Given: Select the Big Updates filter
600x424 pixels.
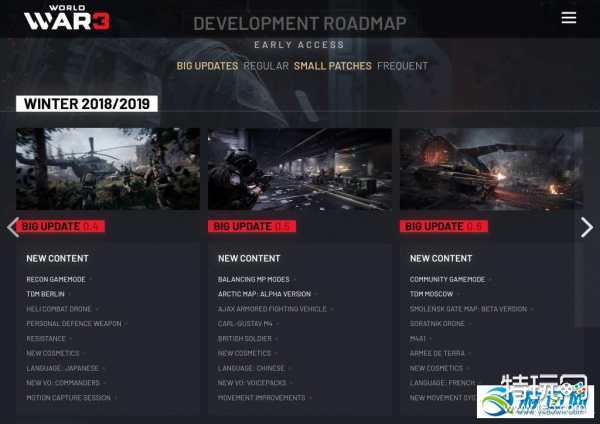Looking at the screenshot, I should pyautogui.click(x=207, y=66).
